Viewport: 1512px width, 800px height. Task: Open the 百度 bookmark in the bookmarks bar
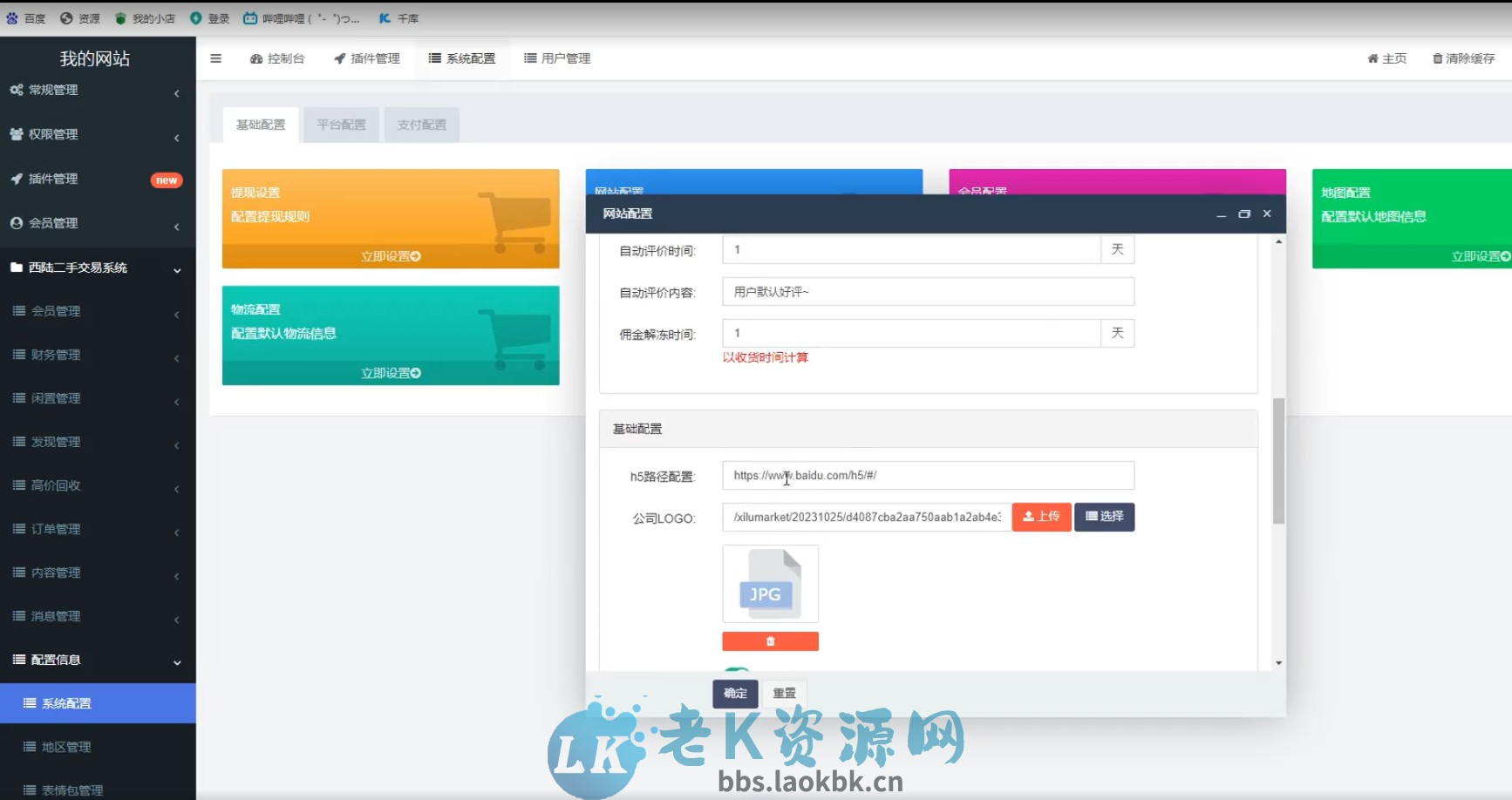click(x=26, y=17)
